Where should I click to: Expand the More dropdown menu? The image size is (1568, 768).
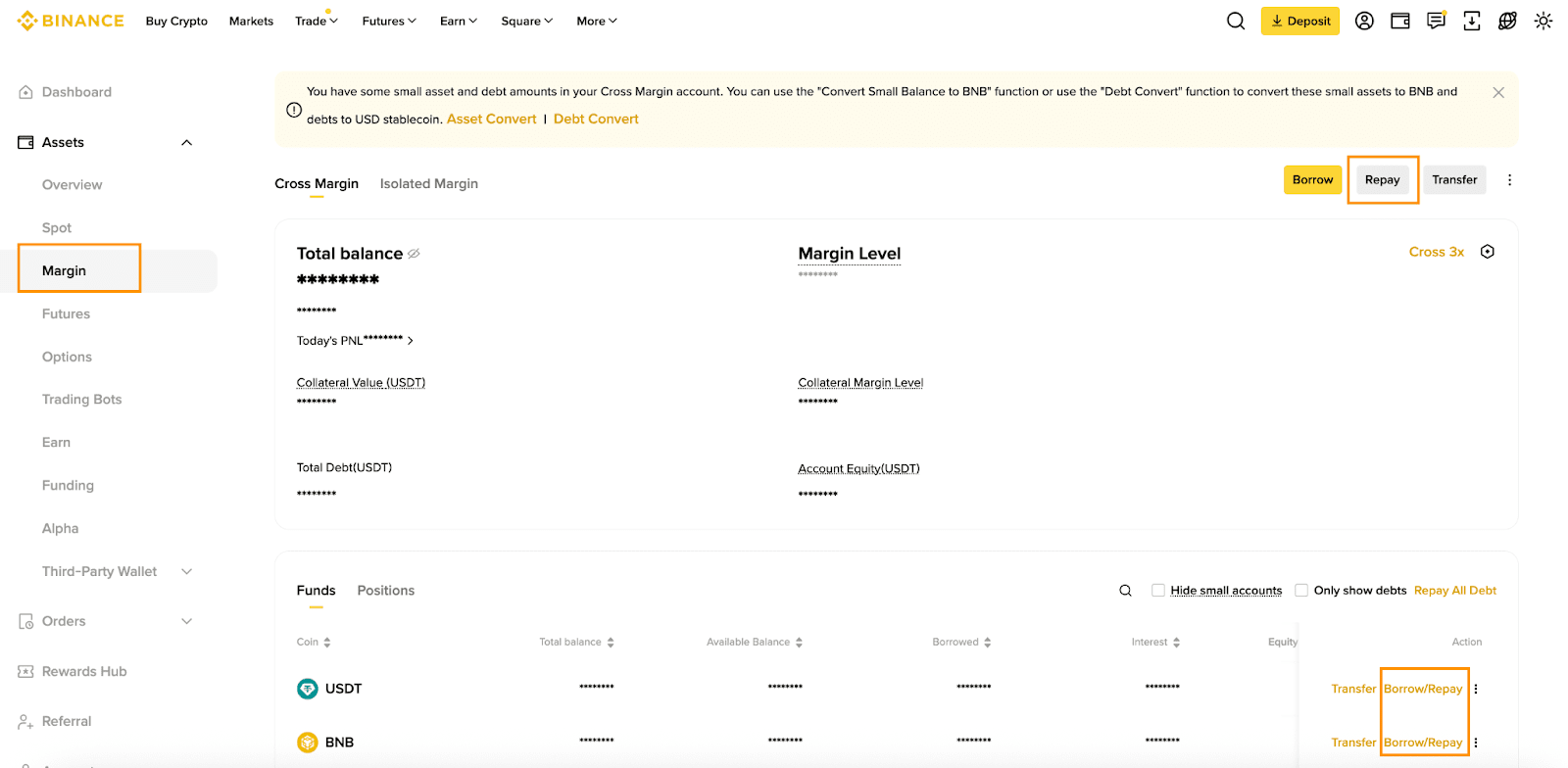point(597,21)
